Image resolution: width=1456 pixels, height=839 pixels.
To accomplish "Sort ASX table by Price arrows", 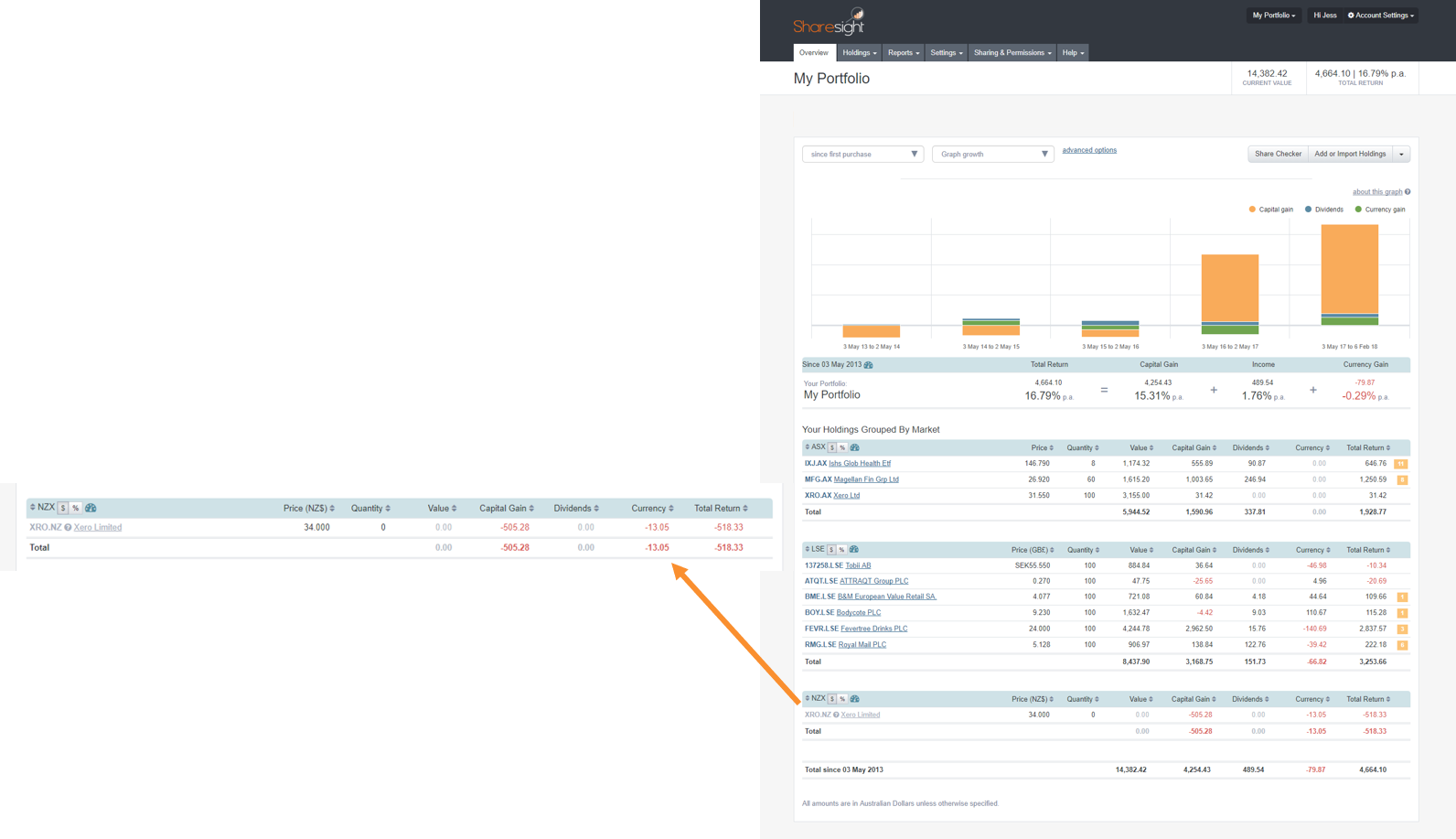I will pos(1051,448).
